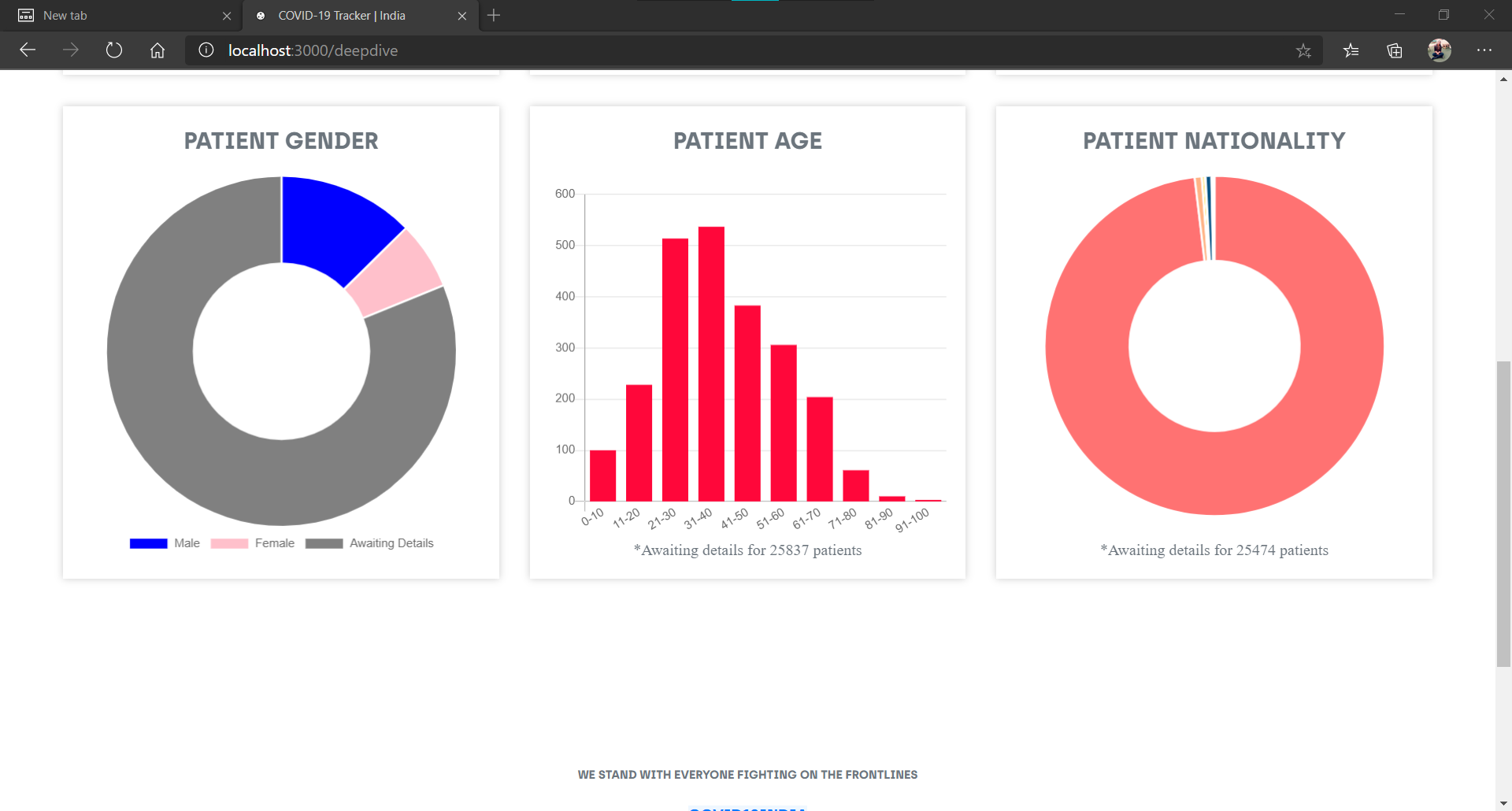Click the forward navigation arrow
Image resolution: width=1512 pixels, height=811 pixels.
(x=71, y=50)
